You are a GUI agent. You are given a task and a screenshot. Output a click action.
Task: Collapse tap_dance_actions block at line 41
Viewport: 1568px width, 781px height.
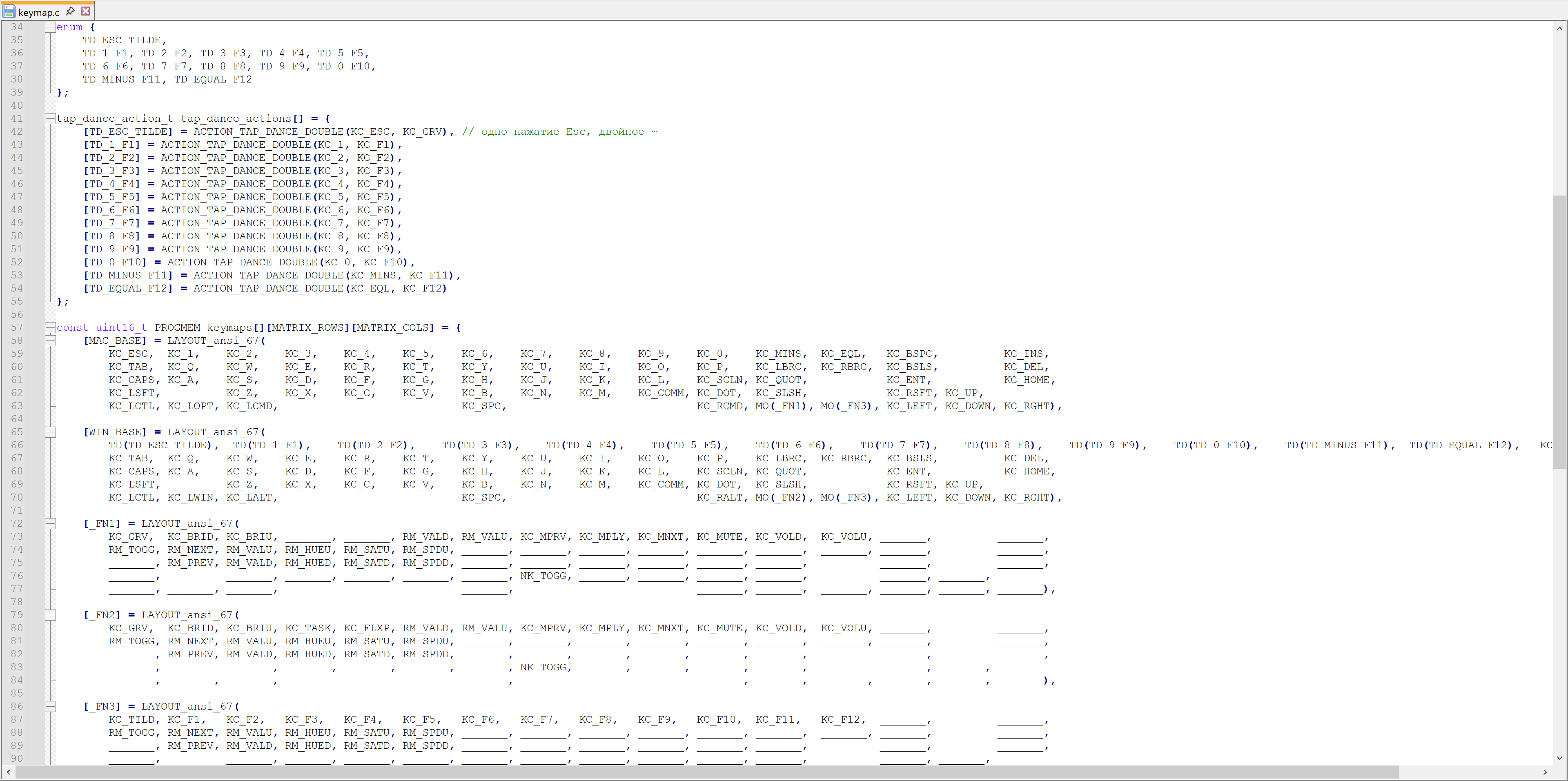point(50,119)
